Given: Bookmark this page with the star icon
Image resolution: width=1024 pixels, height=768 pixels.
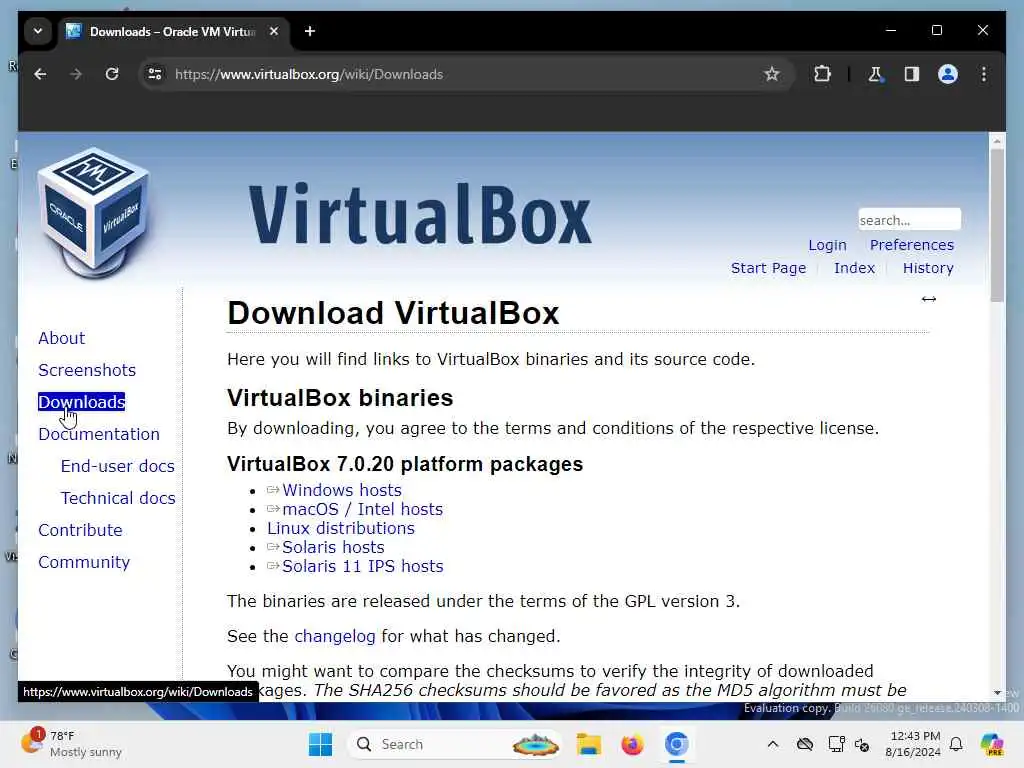Looking at the screenshot, I should [x=772, y=74].
